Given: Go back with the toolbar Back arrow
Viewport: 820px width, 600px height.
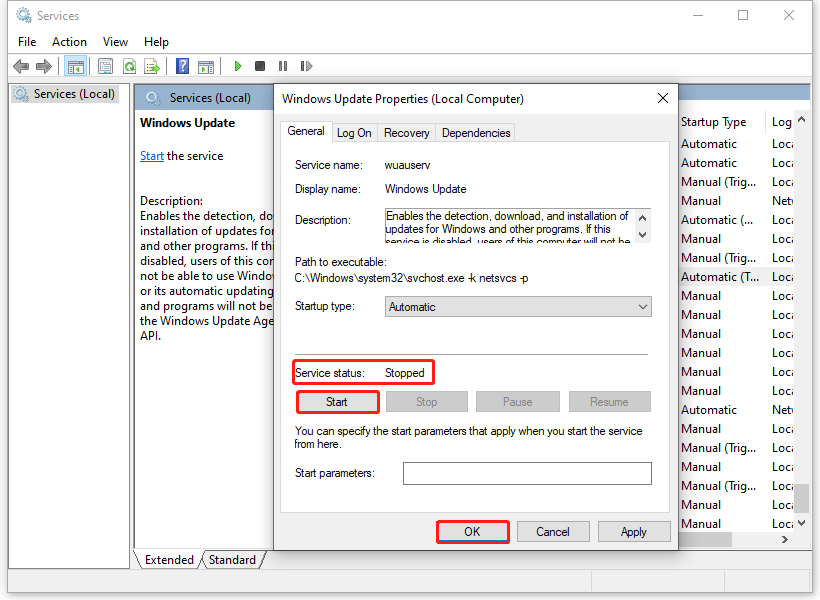Looking at the screenshot, I should point(21,66).
